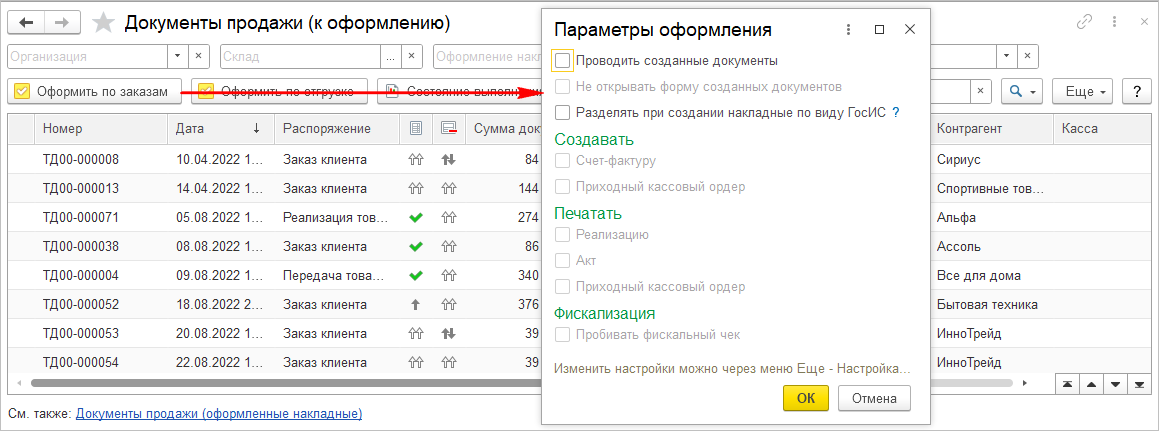
Task: Move down one row with the down triangle
Action: coord(1116,384)
